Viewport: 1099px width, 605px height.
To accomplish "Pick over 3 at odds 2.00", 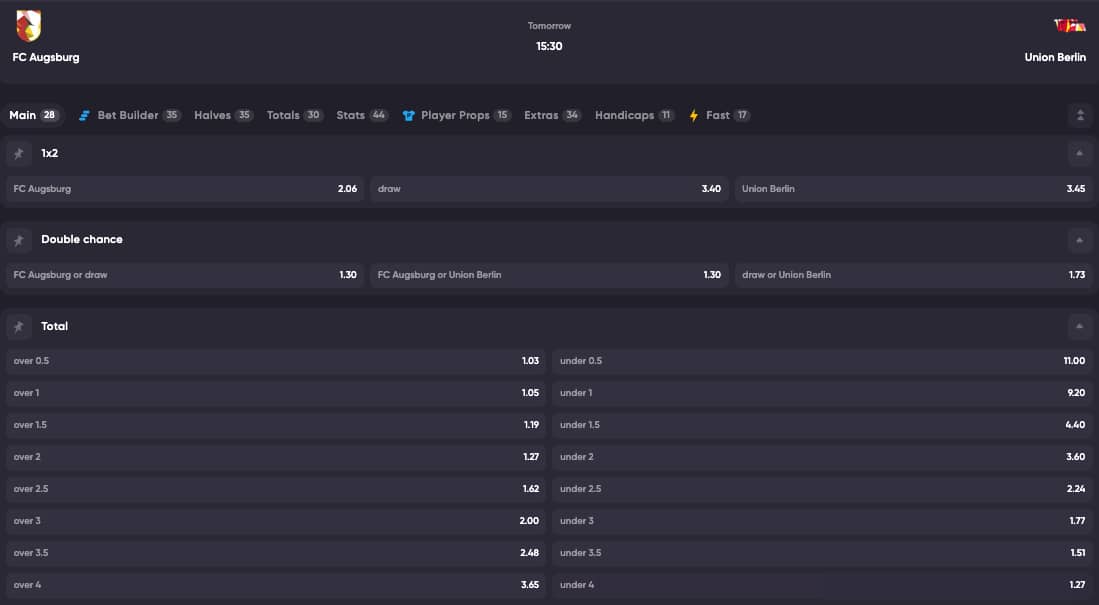I will 276,521.
